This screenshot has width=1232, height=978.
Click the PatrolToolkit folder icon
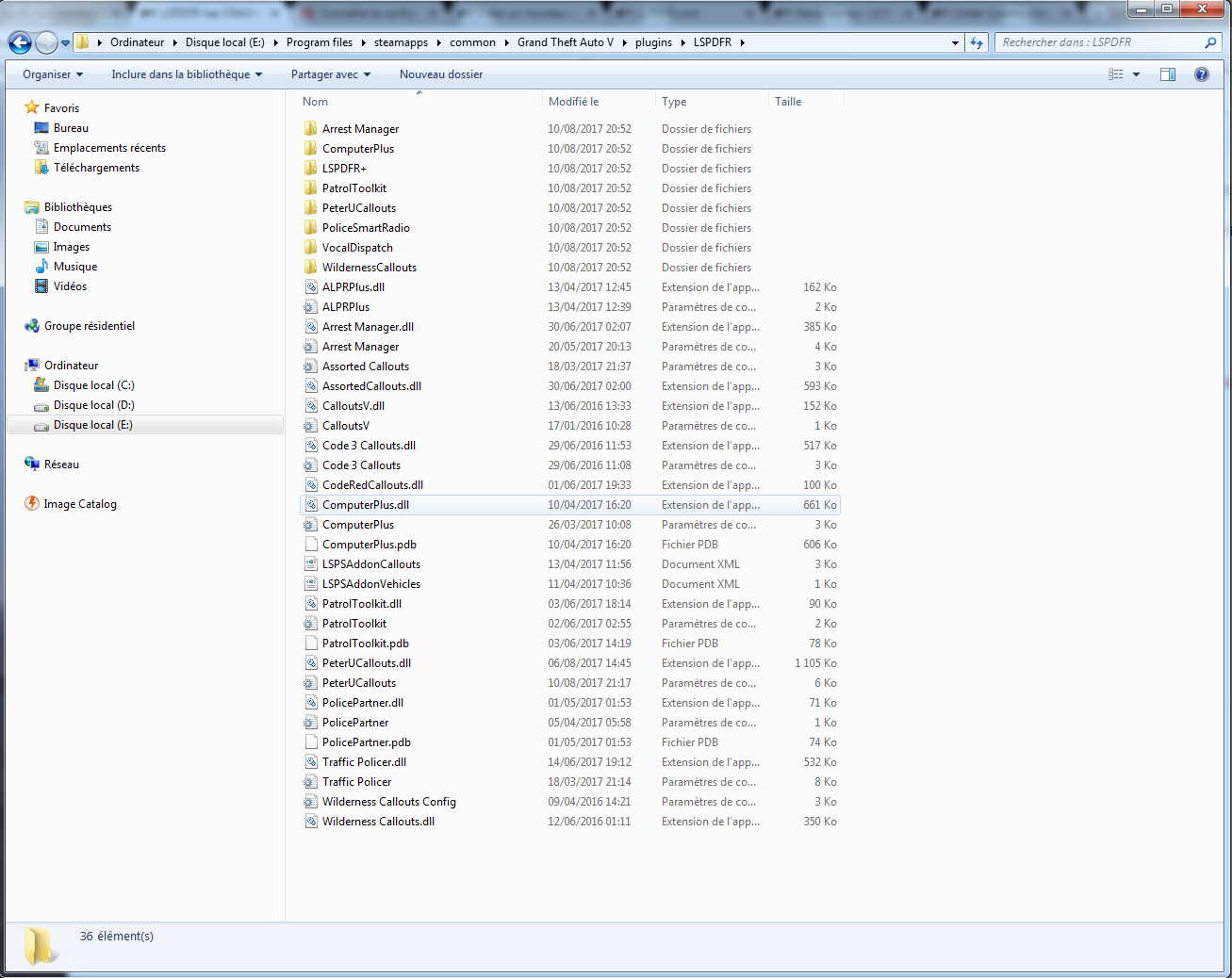[x=311, y=188]
